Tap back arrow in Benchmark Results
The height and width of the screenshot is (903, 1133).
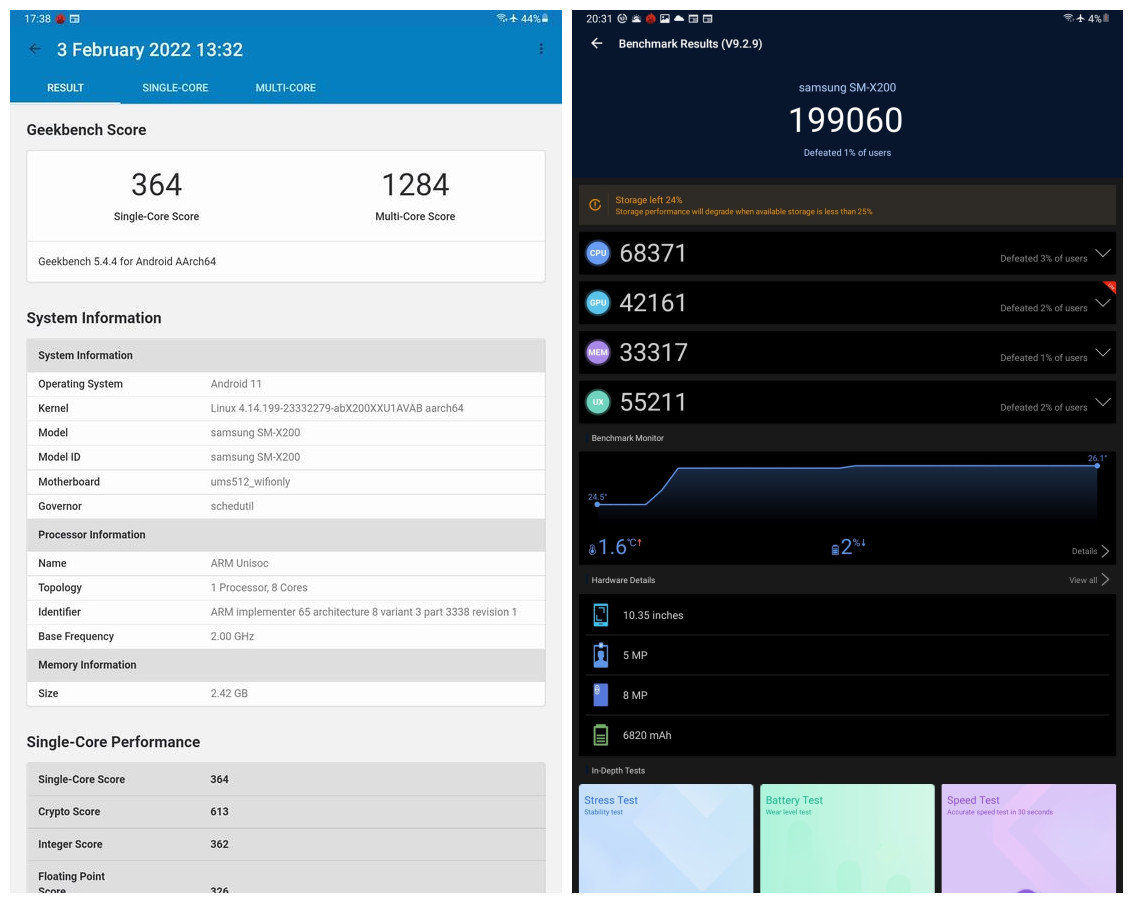(x=597, y=44)
